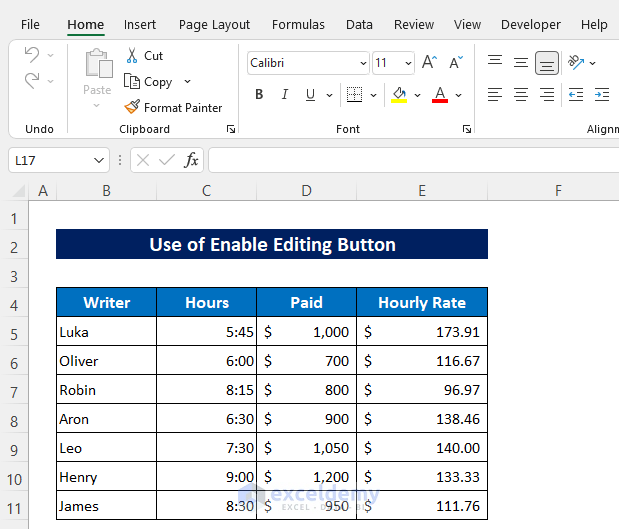Switch to the Formulas tab

coord(298,24)
